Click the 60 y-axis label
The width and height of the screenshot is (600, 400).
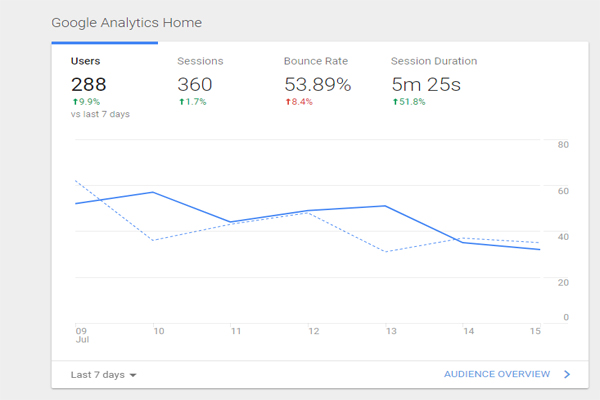point(563,191)
